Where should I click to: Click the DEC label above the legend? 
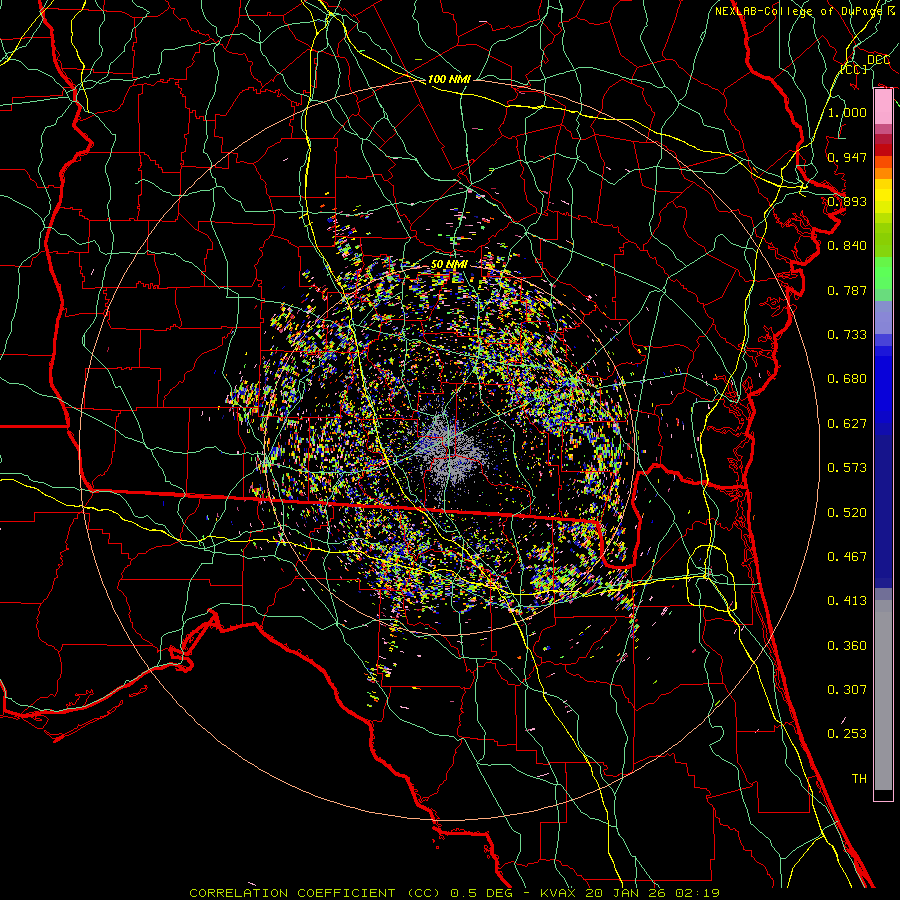click(878, 60)
